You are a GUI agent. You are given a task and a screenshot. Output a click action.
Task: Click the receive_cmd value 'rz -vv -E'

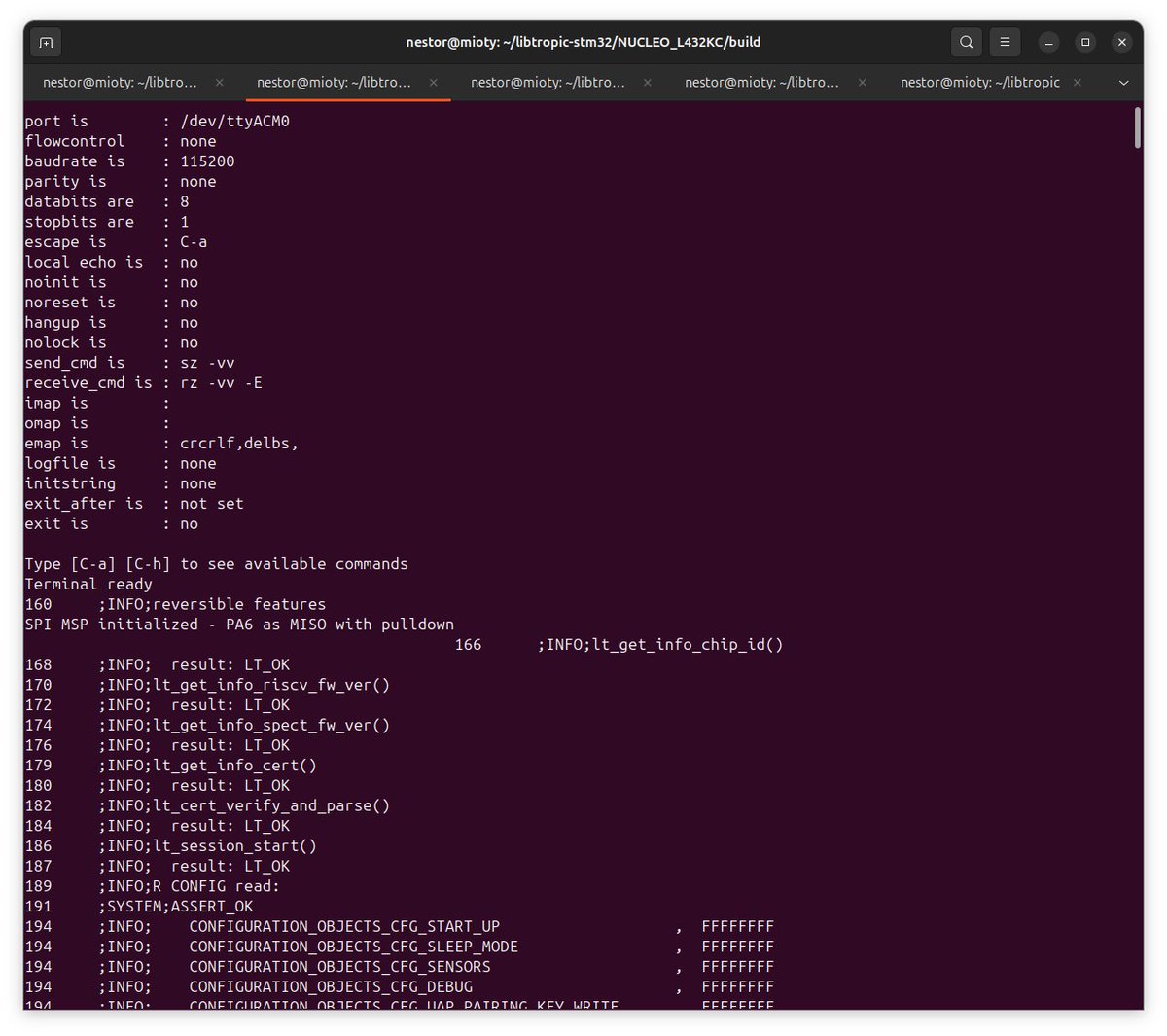pos(221,383)
